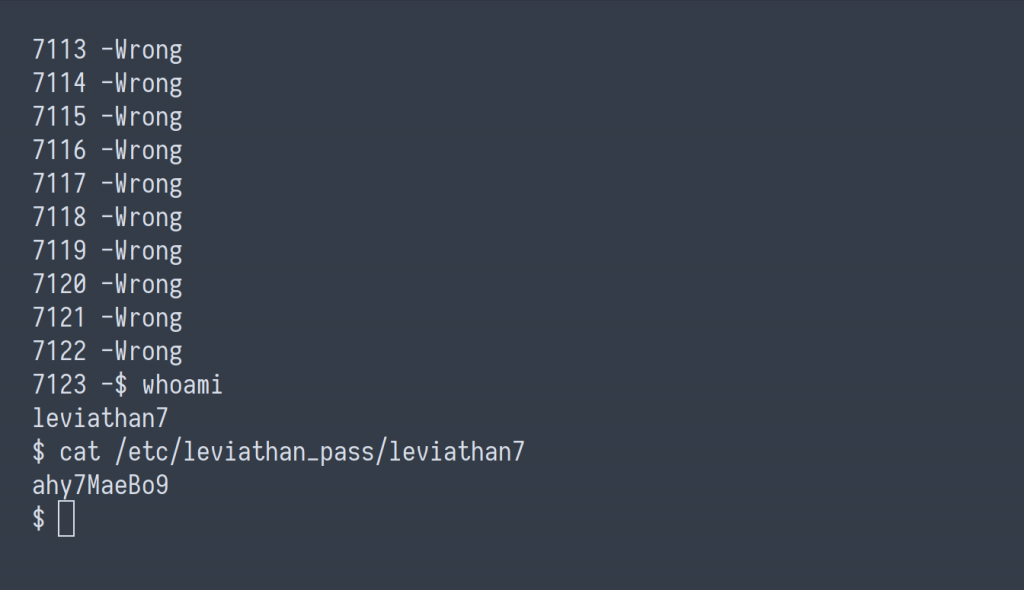Click the '7122 -Wrong' output line
The height and width of the screenshot is (590, 1024).
point(108,352)
